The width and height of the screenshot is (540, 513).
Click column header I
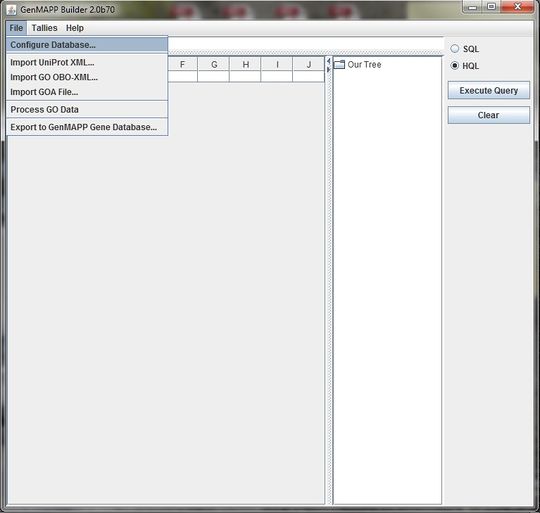(277, 64)
